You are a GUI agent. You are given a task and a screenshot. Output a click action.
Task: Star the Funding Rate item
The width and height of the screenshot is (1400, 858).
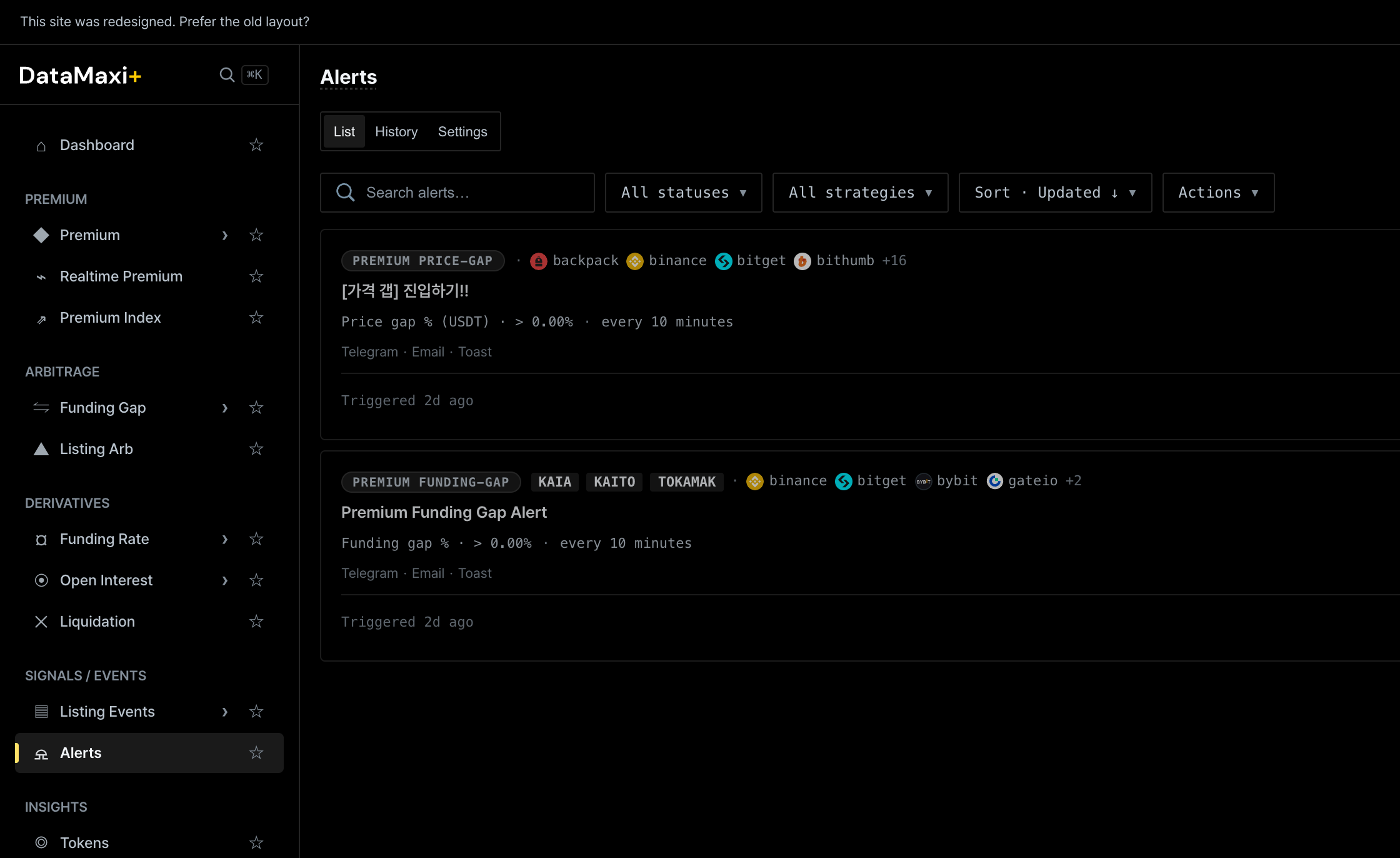coord(256,539)
